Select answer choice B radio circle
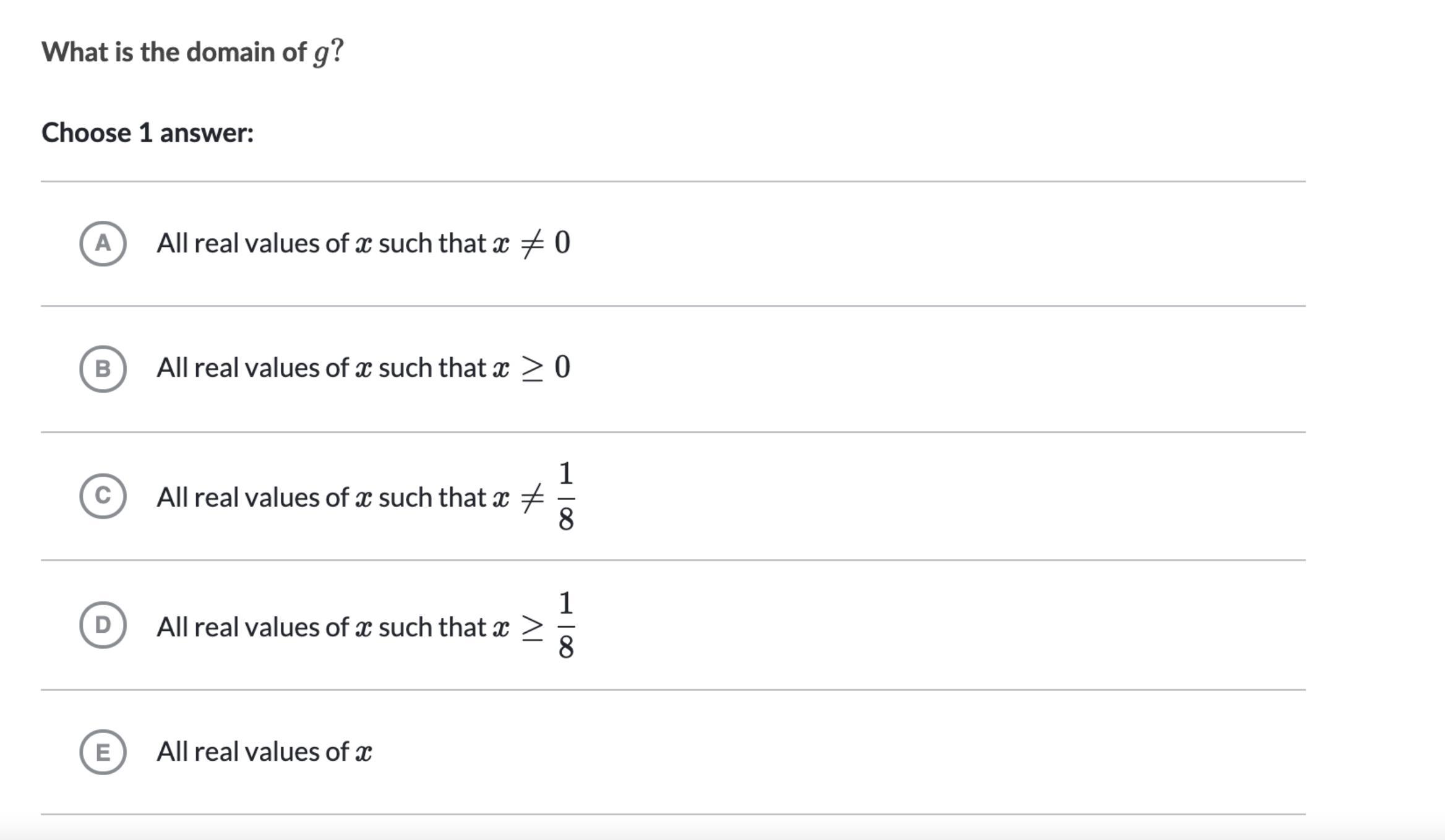The height and width of the screenshot is (840, 1445). [x=103, y=369]
